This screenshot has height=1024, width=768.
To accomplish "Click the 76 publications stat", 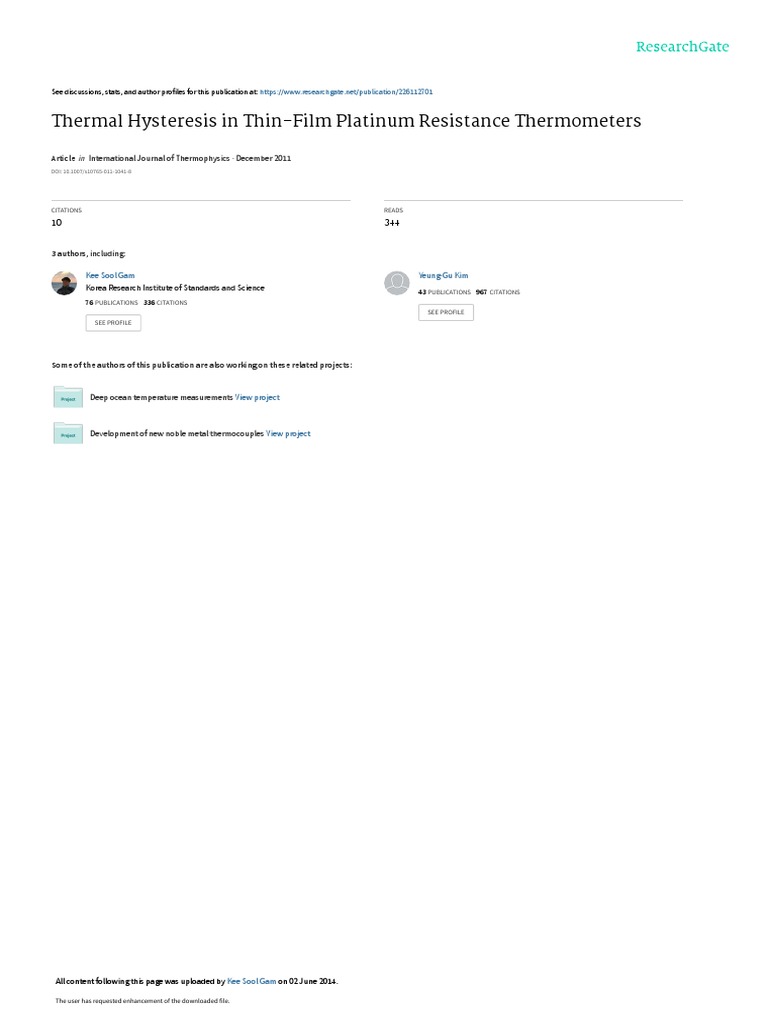I will coord(112,303).
